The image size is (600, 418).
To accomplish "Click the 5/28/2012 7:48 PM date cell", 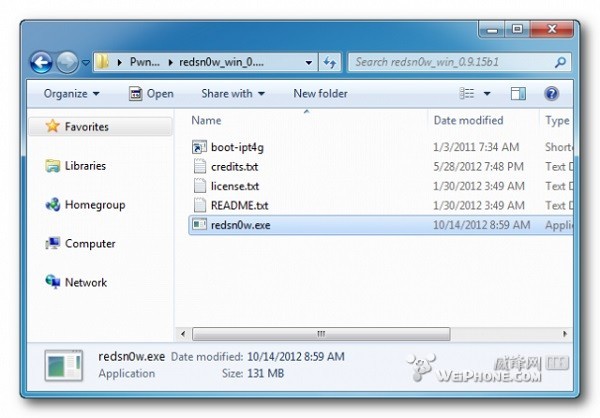I will [478, 167].
